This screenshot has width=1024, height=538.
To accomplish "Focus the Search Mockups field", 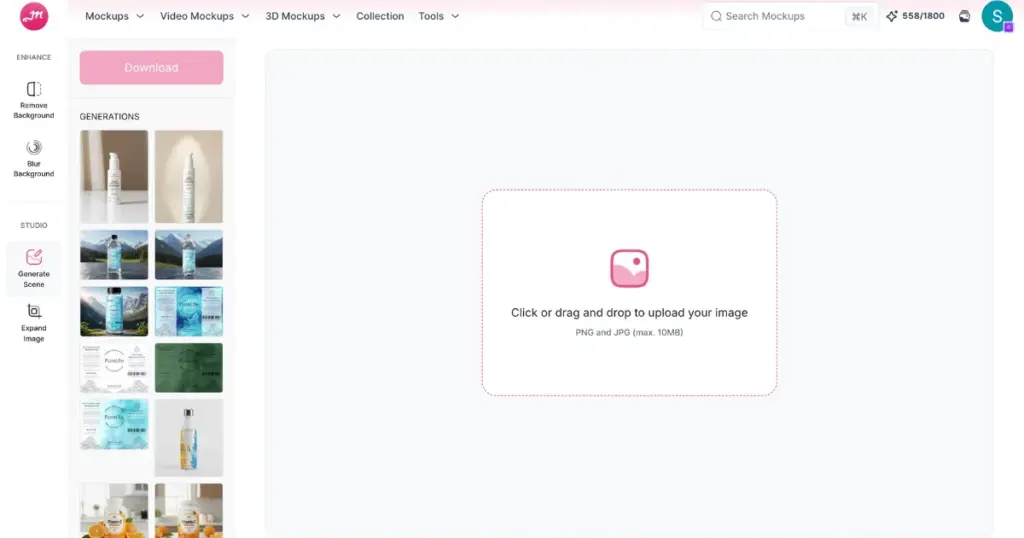I will [x=790, y=16].
